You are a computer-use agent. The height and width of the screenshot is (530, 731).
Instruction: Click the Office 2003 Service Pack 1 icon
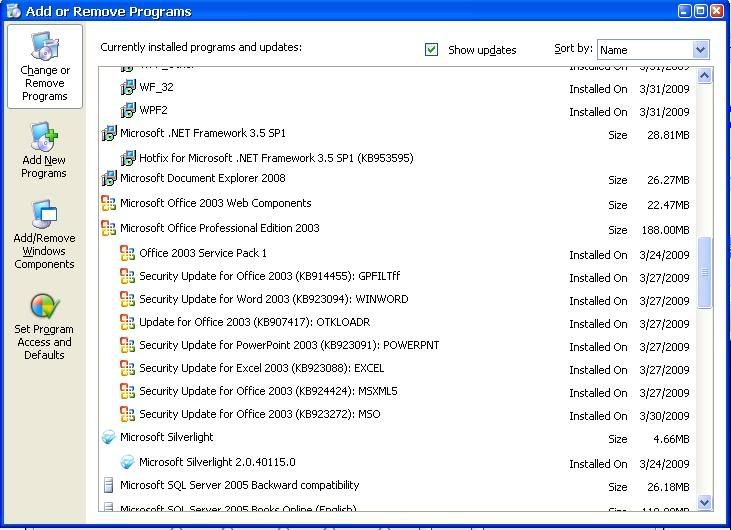tap(127, 253)
